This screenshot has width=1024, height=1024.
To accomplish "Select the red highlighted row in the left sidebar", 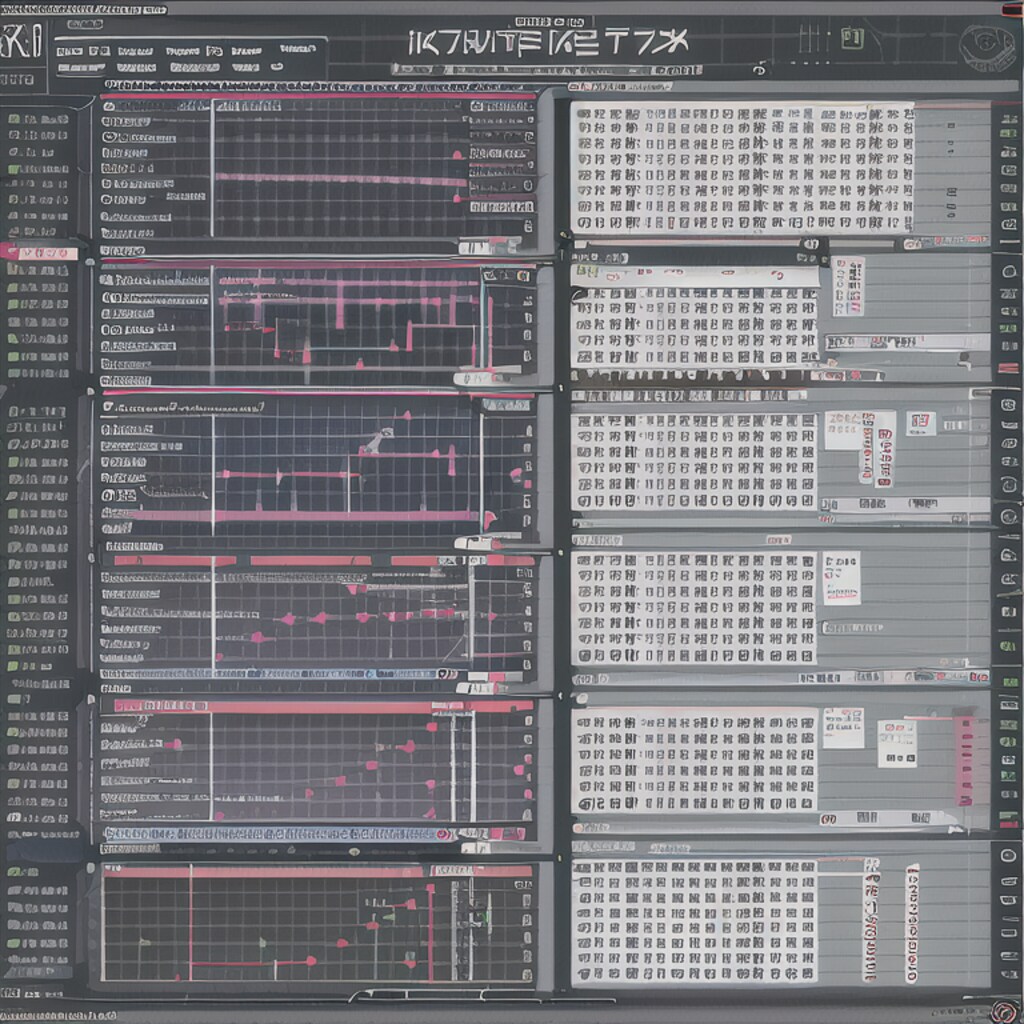I will tap(39, 252).
